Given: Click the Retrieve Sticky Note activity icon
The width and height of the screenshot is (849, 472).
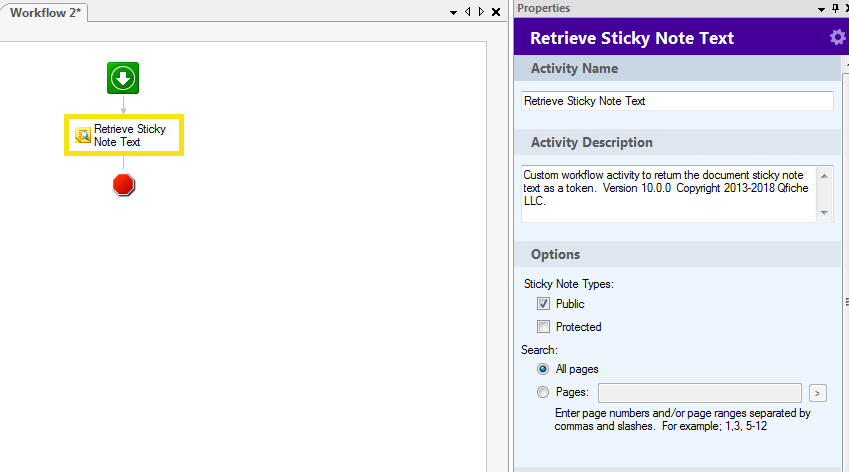Looking at the screenshot, I should tap(83, 135).
